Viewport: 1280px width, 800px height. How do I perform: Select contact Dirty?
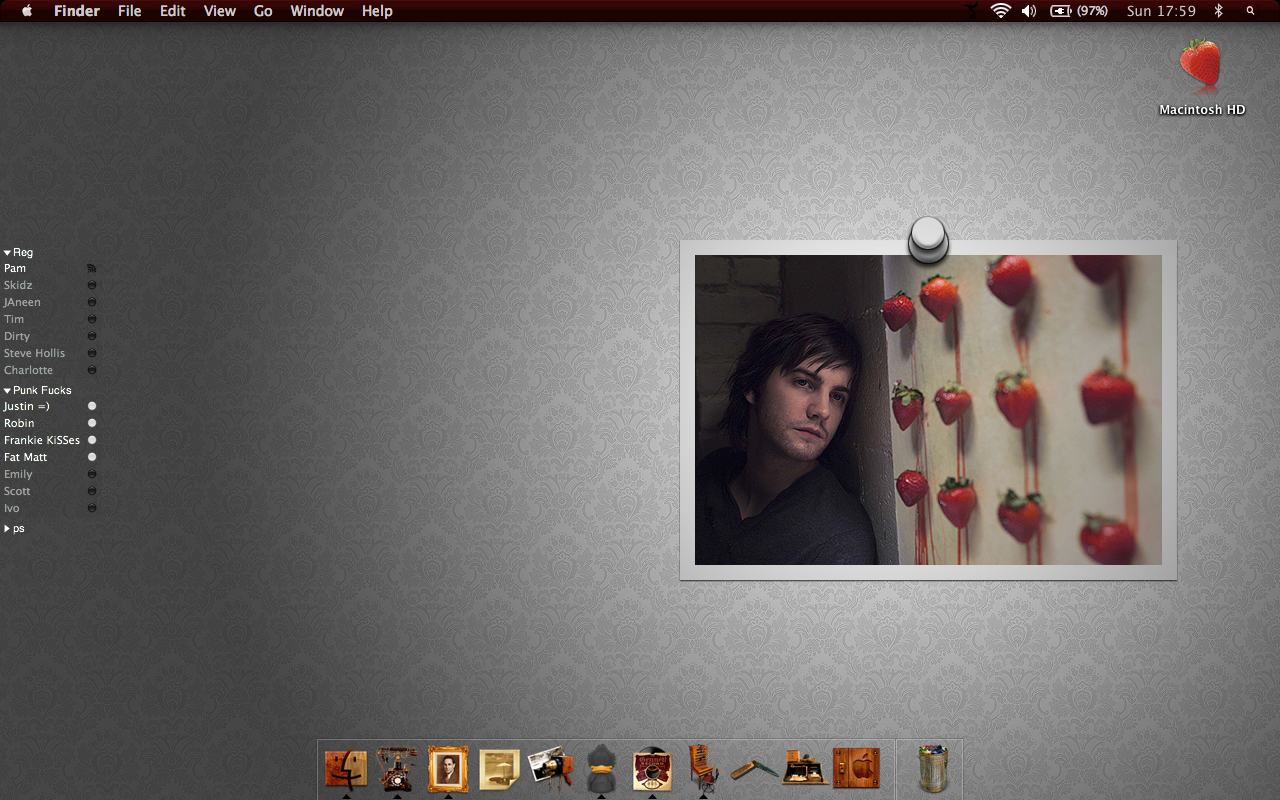[x=17, y=336]
